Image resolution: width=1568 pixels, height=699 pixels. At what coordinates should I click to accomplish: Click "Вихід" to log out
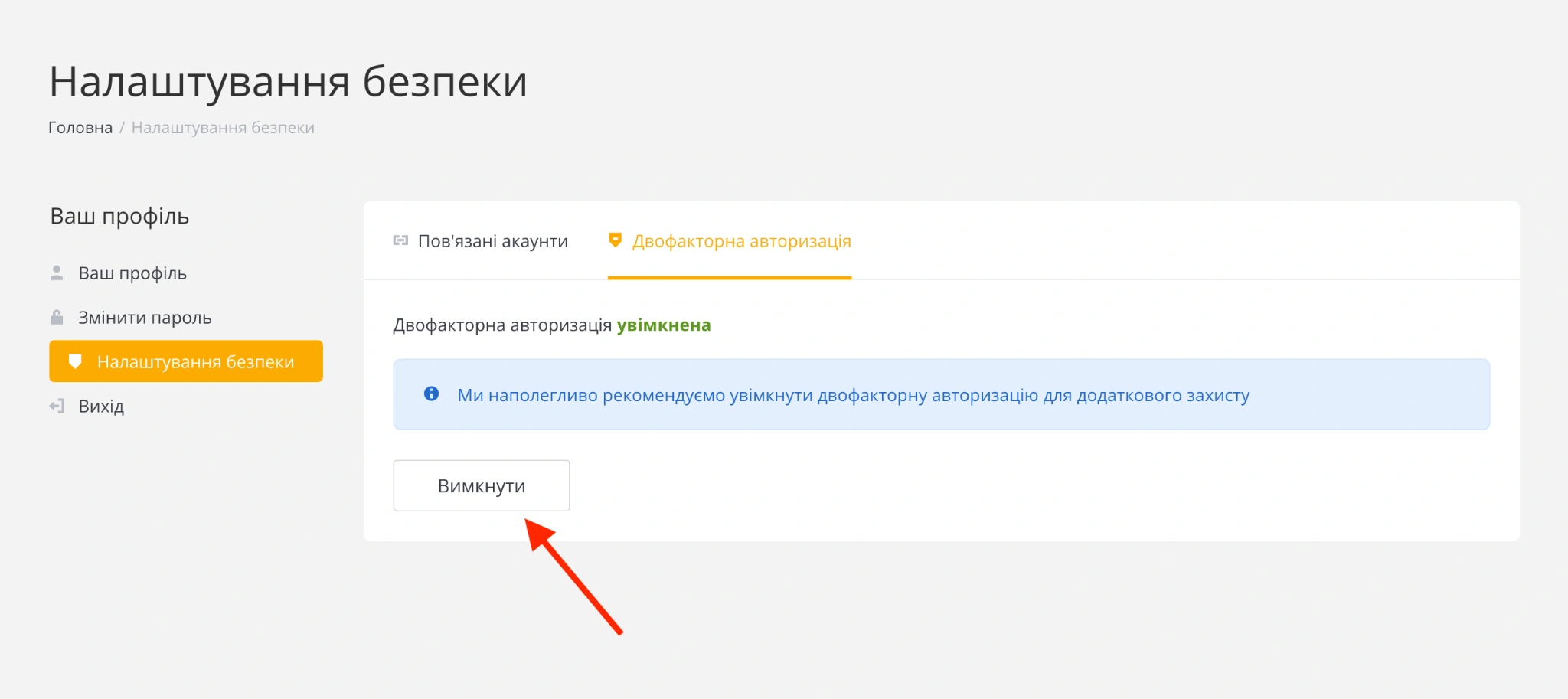click(x=100, y=406)
